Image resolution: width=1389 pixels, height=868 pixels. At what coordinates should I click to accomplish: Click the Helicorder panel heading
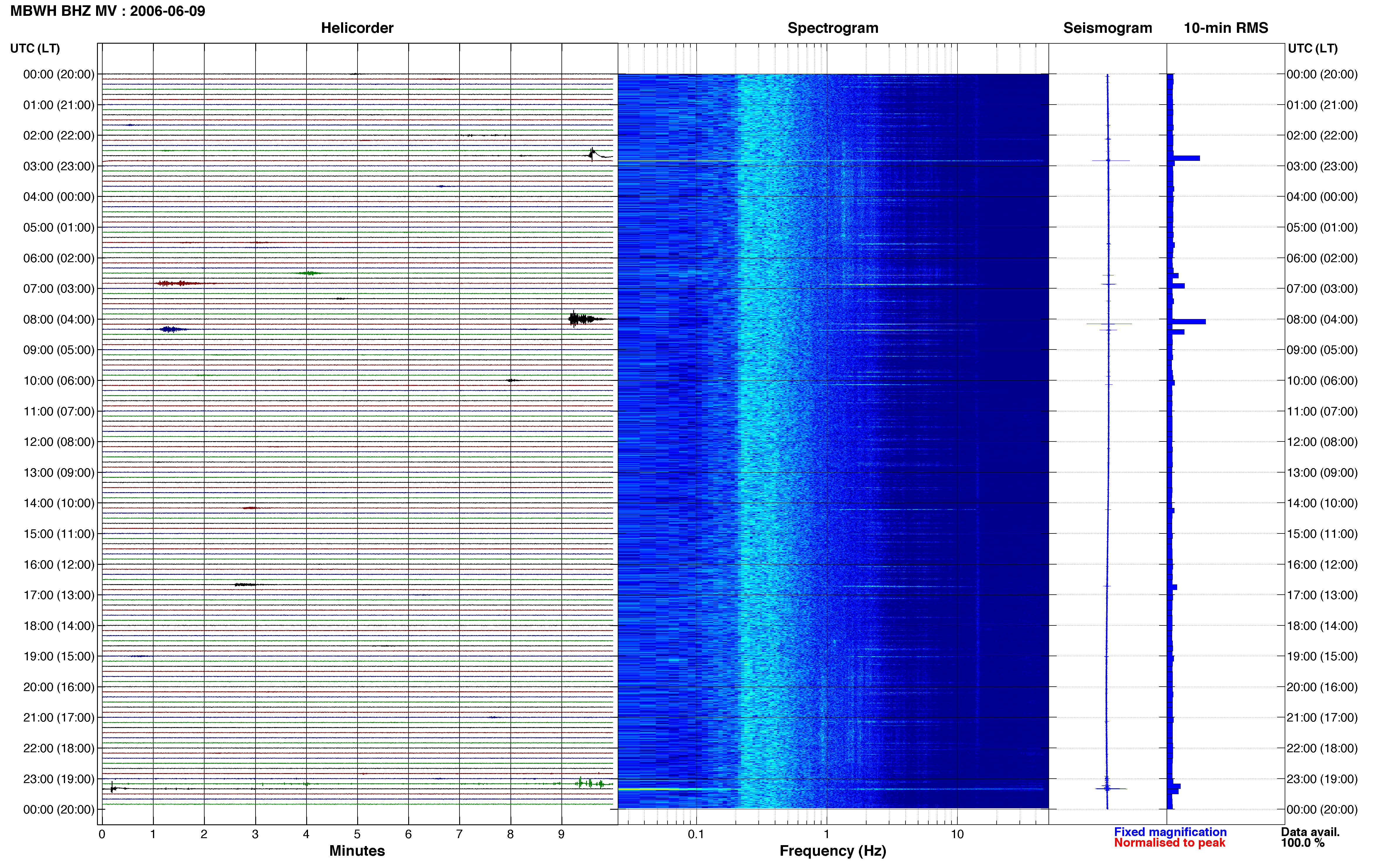(357, 28)
